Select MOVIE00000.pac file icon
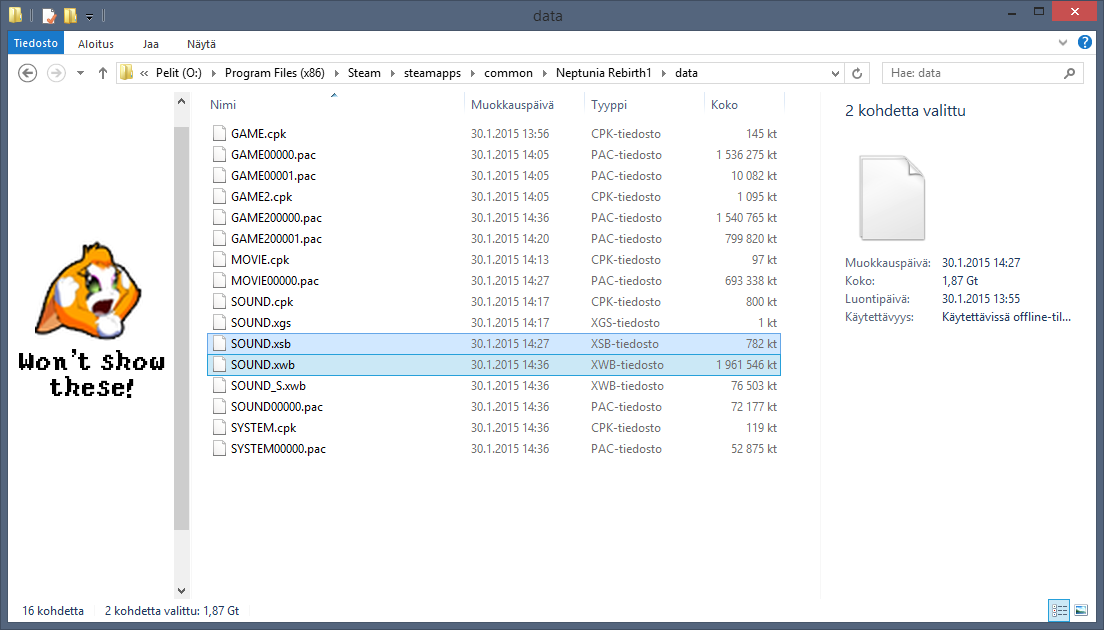The width and height of the screenshot is (1104, 630). 220,280
